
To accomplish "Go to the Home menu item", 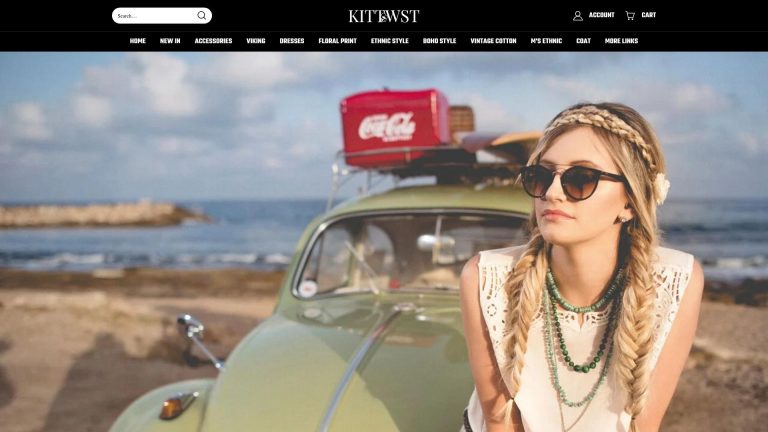I will (138, 41).
